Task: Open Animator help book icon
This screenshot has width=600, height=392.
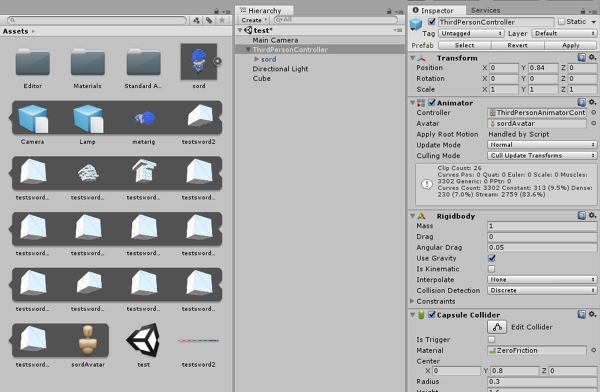Action: pos(582,102)
